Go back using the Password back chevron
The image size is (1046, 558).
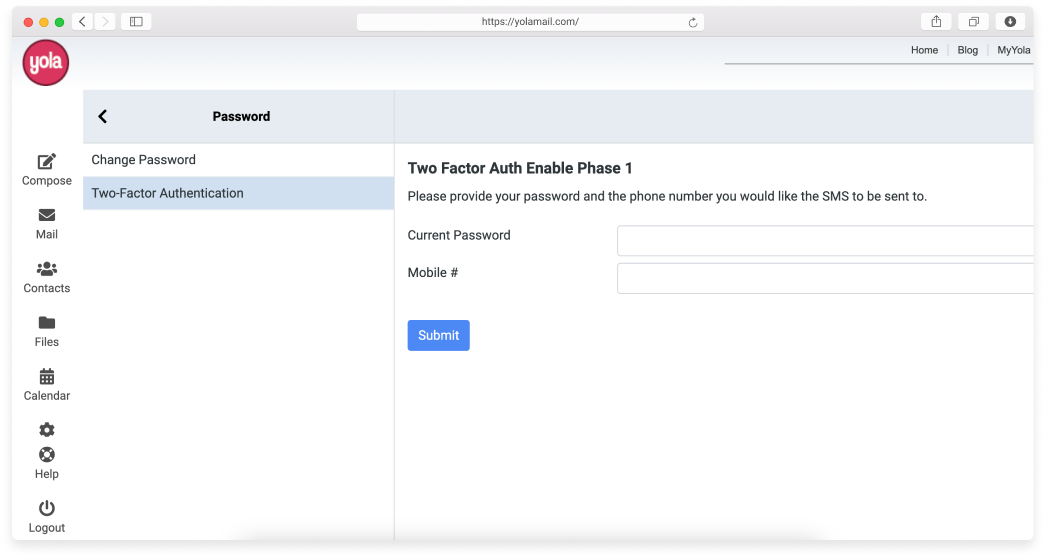[103, 116]
